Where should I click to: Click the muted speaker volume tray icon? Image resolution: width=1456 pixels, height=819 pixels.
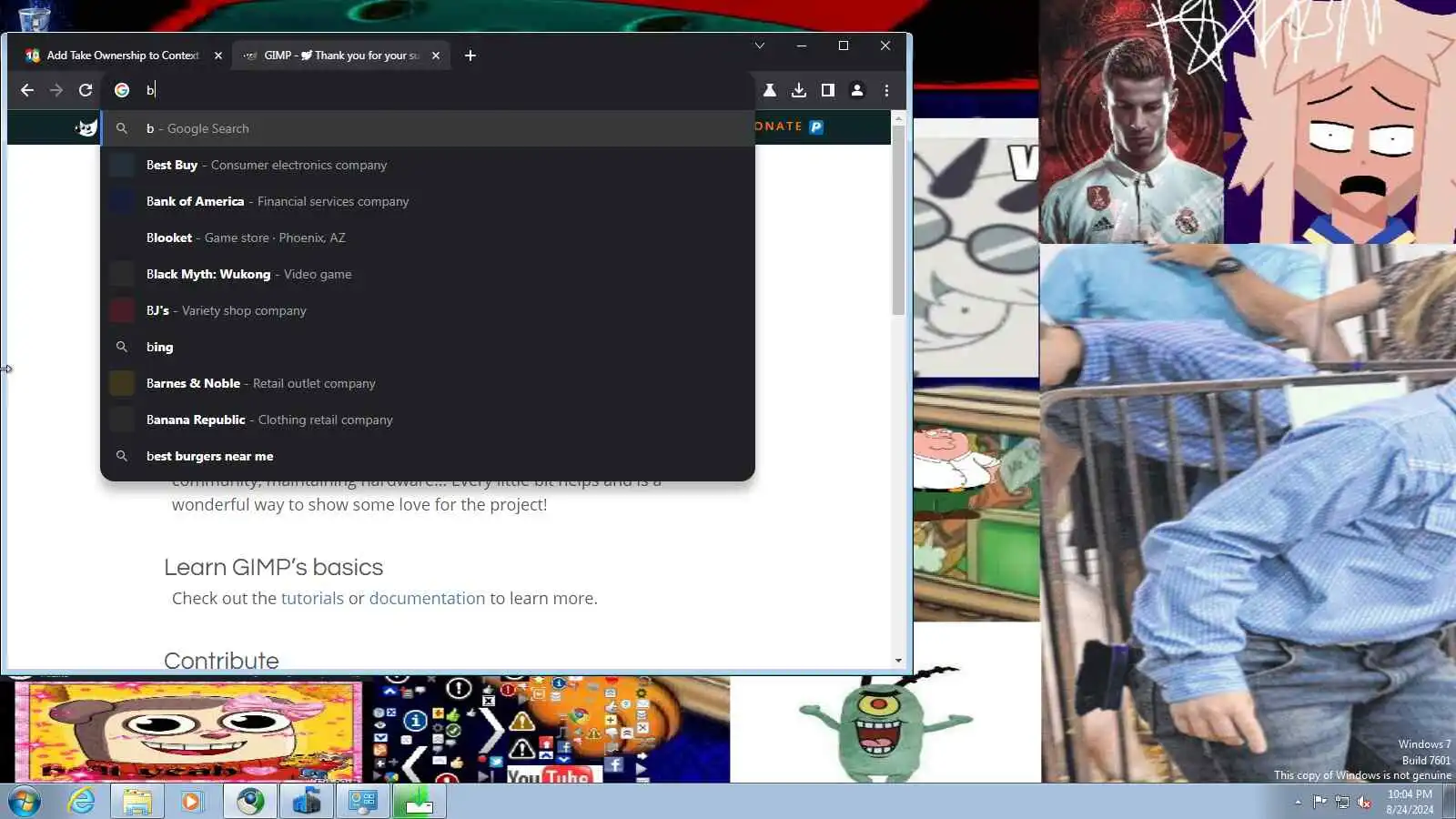pos(1365,802)
